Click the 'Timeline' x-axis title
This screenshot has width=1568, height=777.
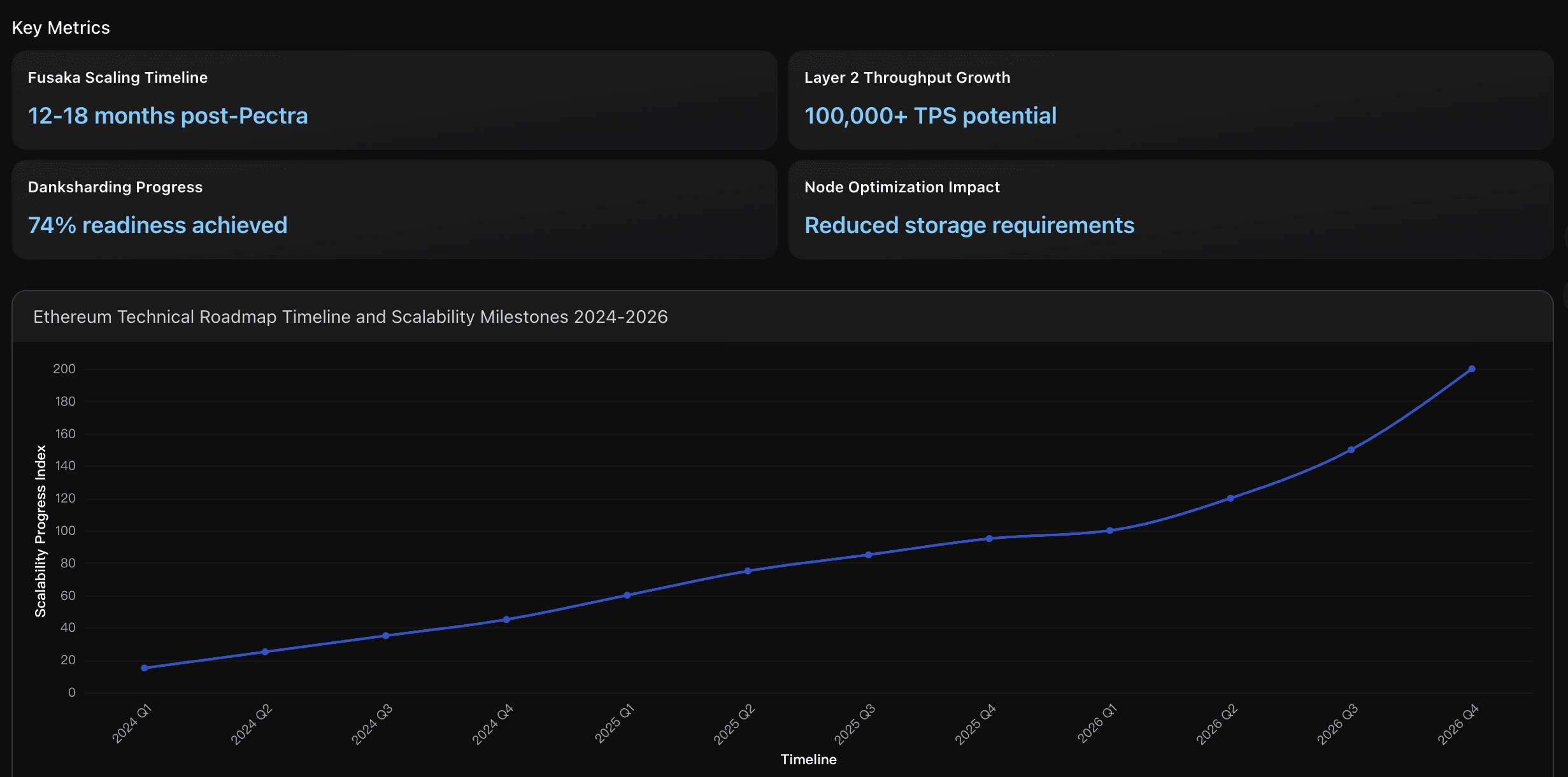click(808, 759)
